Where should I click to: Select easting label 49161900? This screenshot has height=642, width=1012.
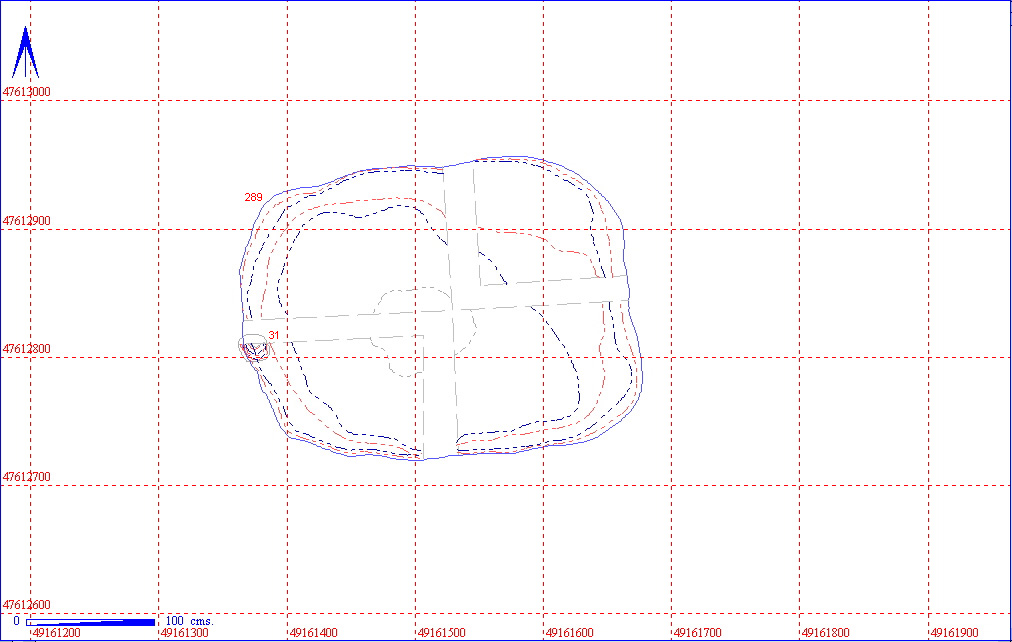click(955, 633)
